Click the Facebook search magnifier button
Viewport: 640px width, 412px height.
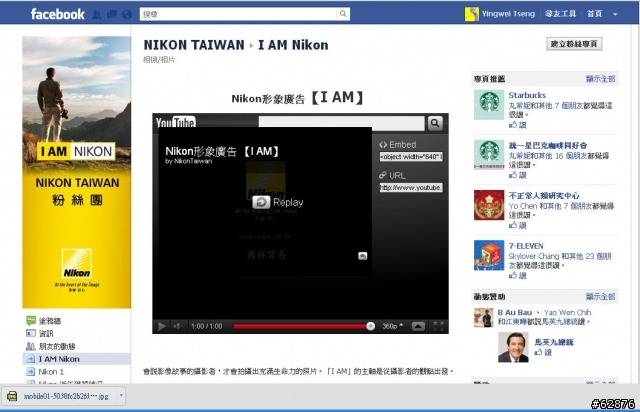pyautogui.click(x=343, y=14)
